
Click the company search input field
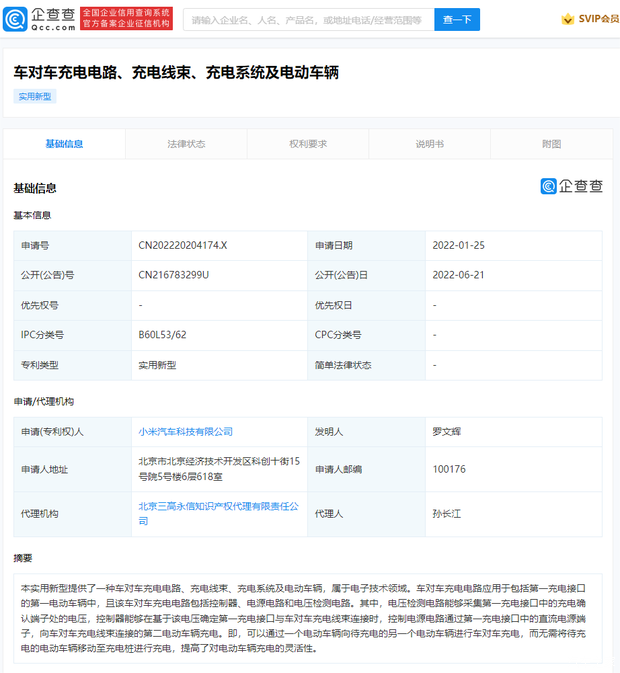point(308,19)
